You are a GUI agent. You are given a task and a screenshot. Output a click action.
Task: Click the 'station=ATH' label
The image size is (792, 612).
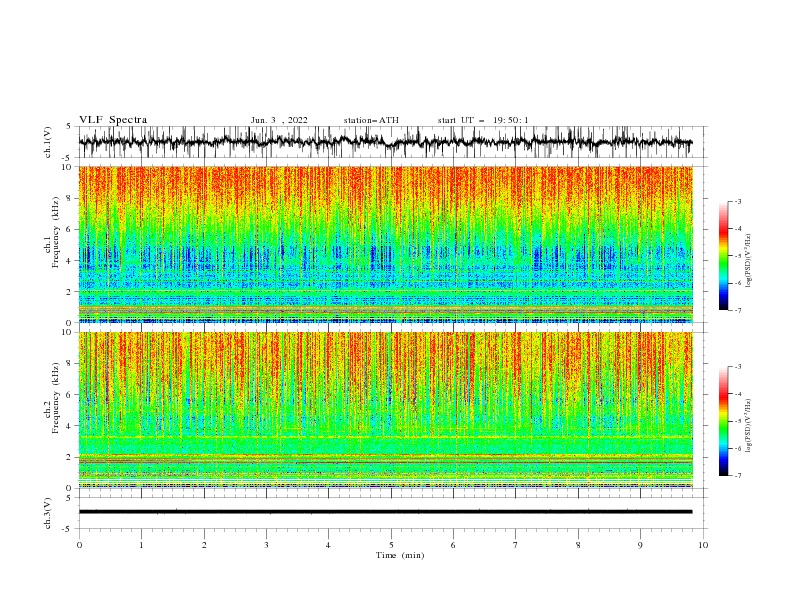[371, 120]
